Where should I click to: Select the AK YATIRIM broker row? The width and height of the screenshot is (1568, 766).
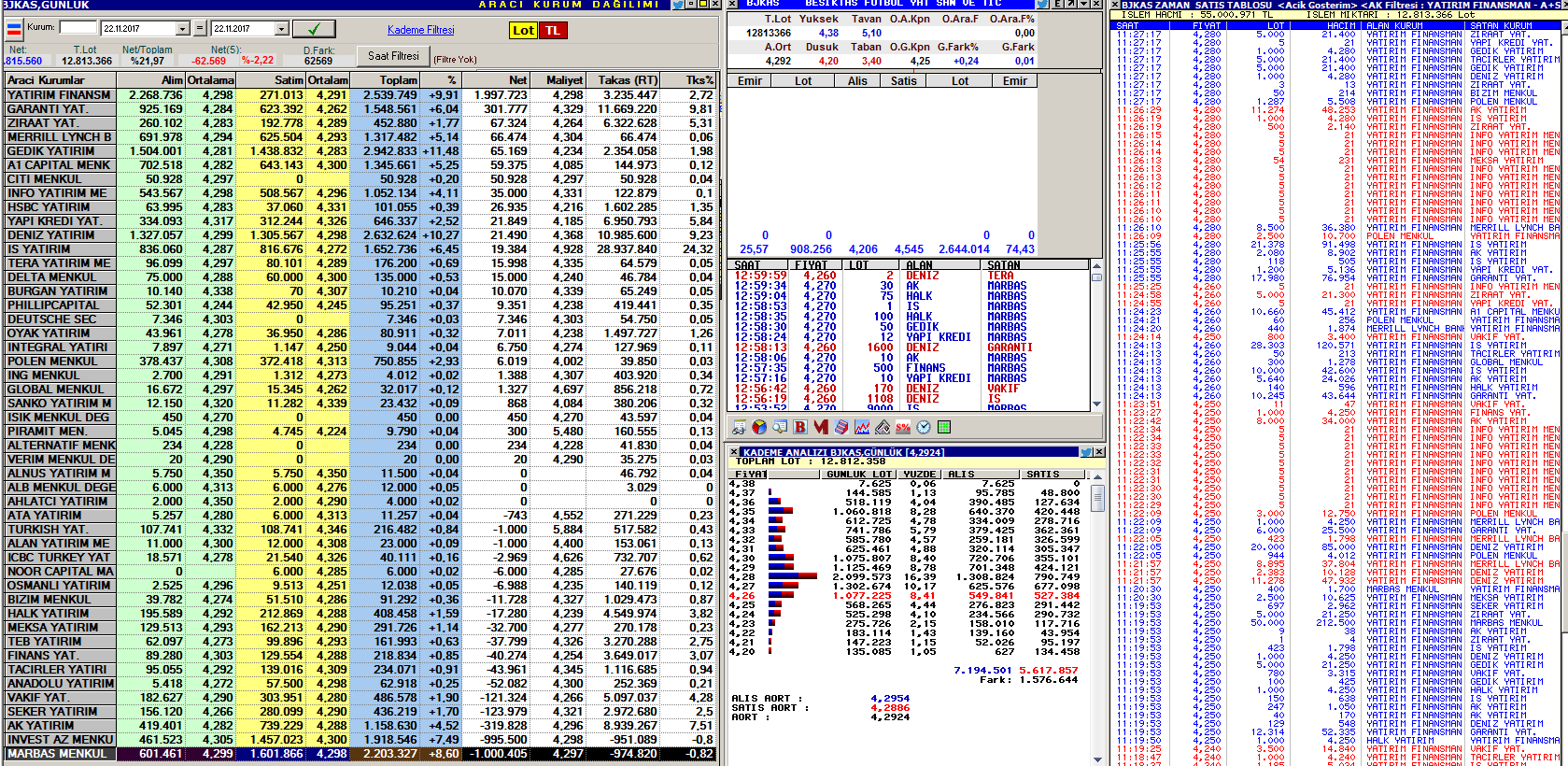click(360, 725)
